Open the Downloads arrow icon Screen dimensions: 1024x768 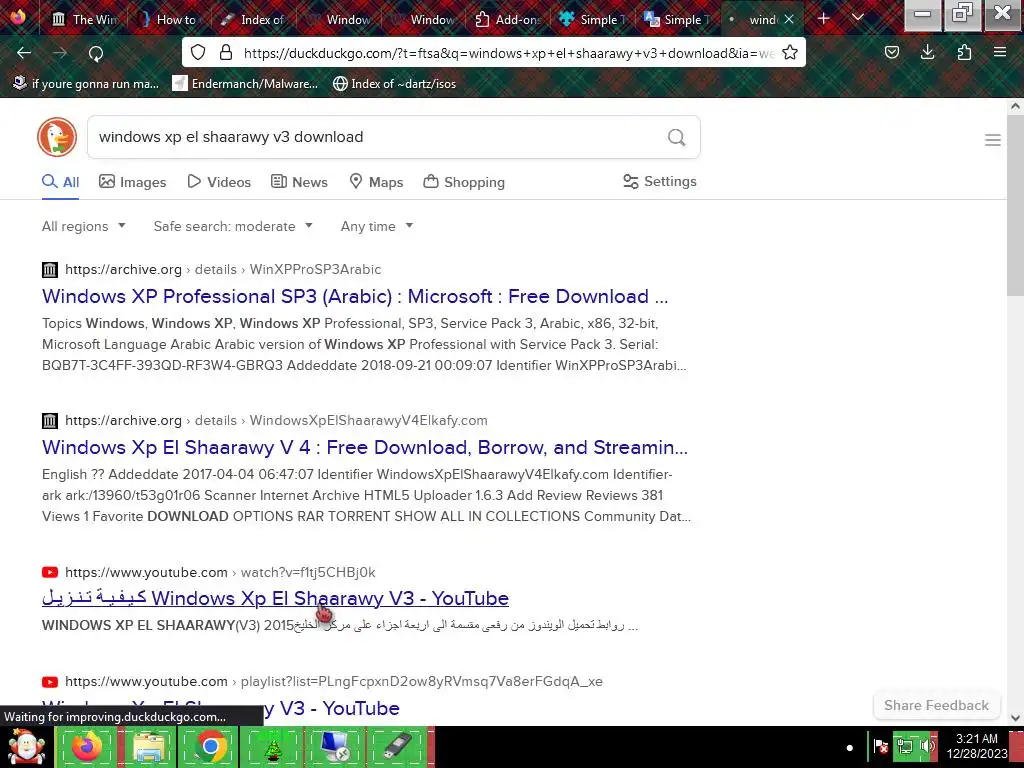(x=927, y=52)
